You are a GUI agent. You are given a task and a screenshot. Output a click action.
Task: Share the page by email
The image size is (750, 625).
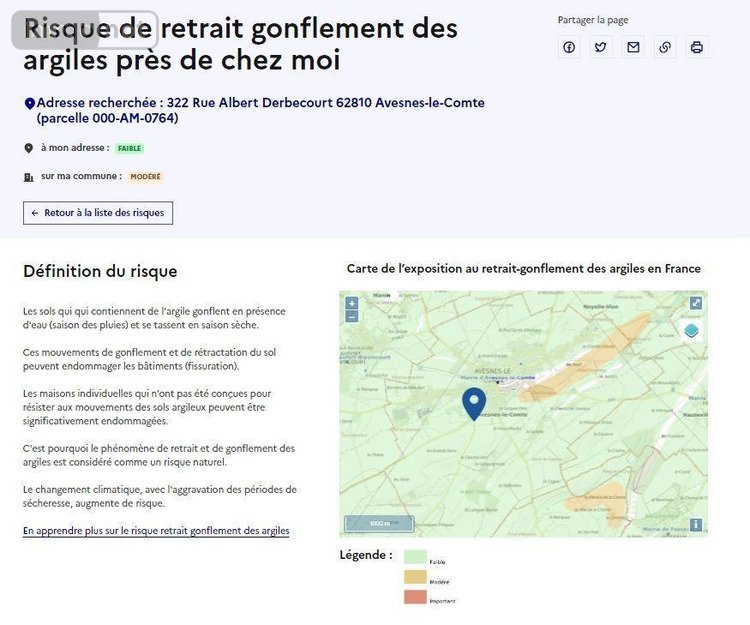[633, 47]
